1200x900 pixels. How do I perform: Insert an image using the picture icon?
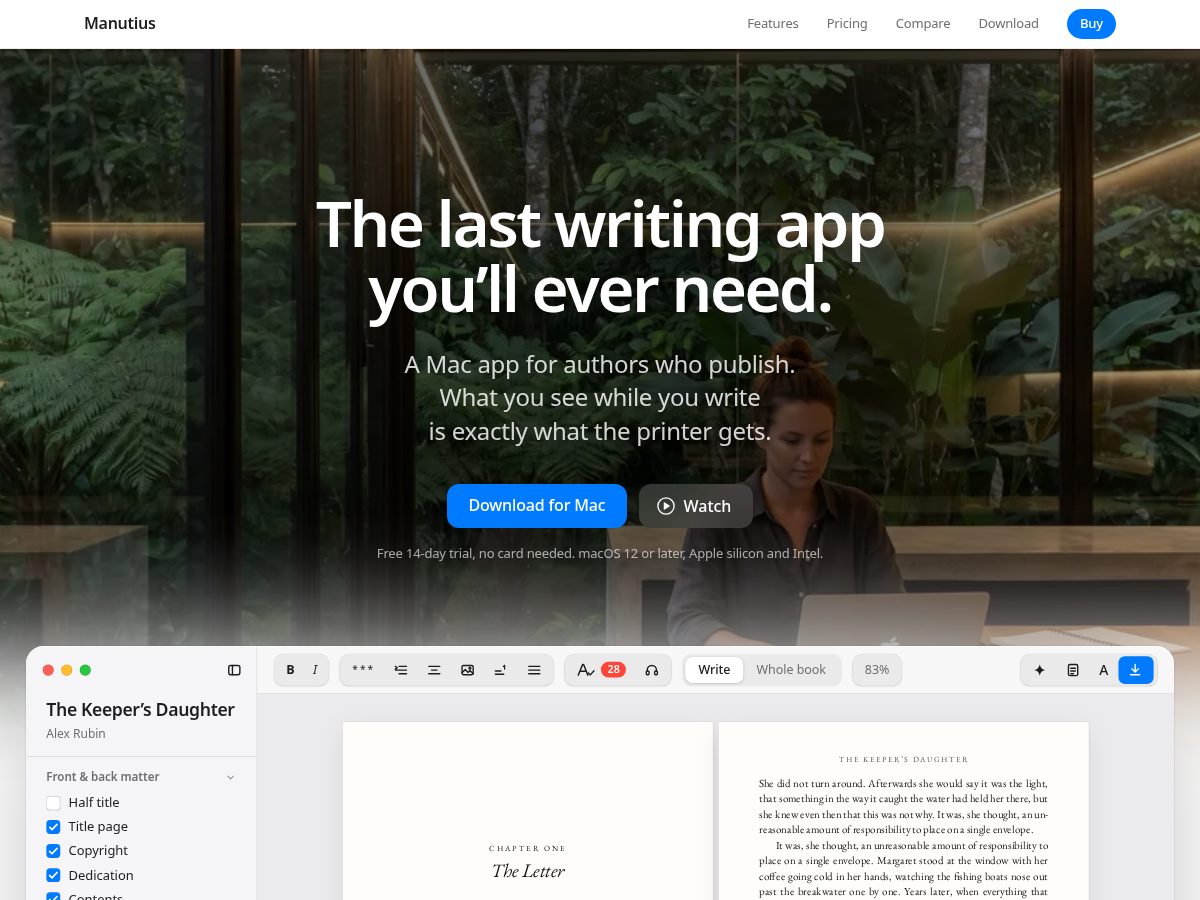point(467,670)
